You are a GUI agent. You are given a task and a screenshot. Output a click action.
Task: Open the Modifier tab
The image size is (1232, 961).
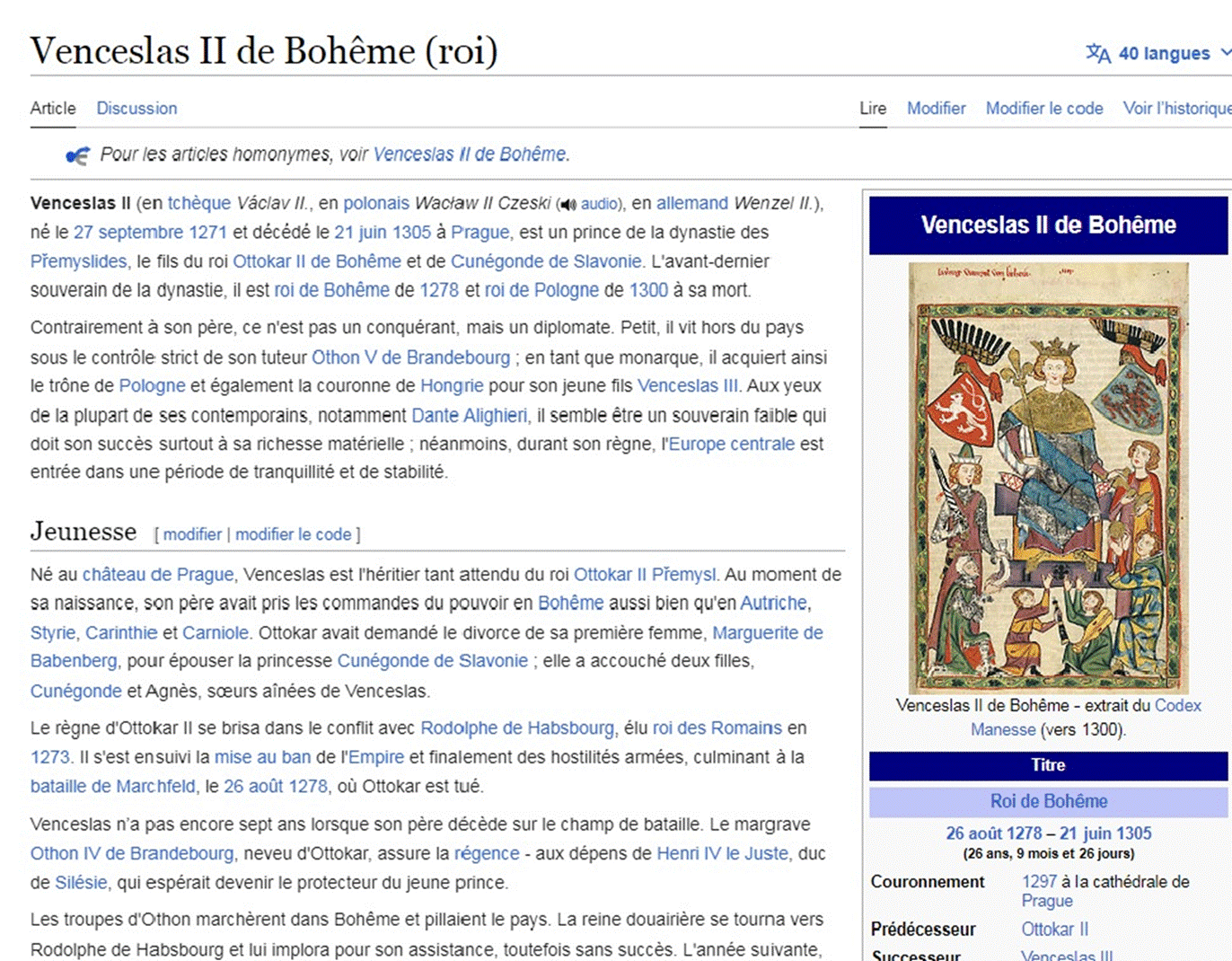[936, 108]
